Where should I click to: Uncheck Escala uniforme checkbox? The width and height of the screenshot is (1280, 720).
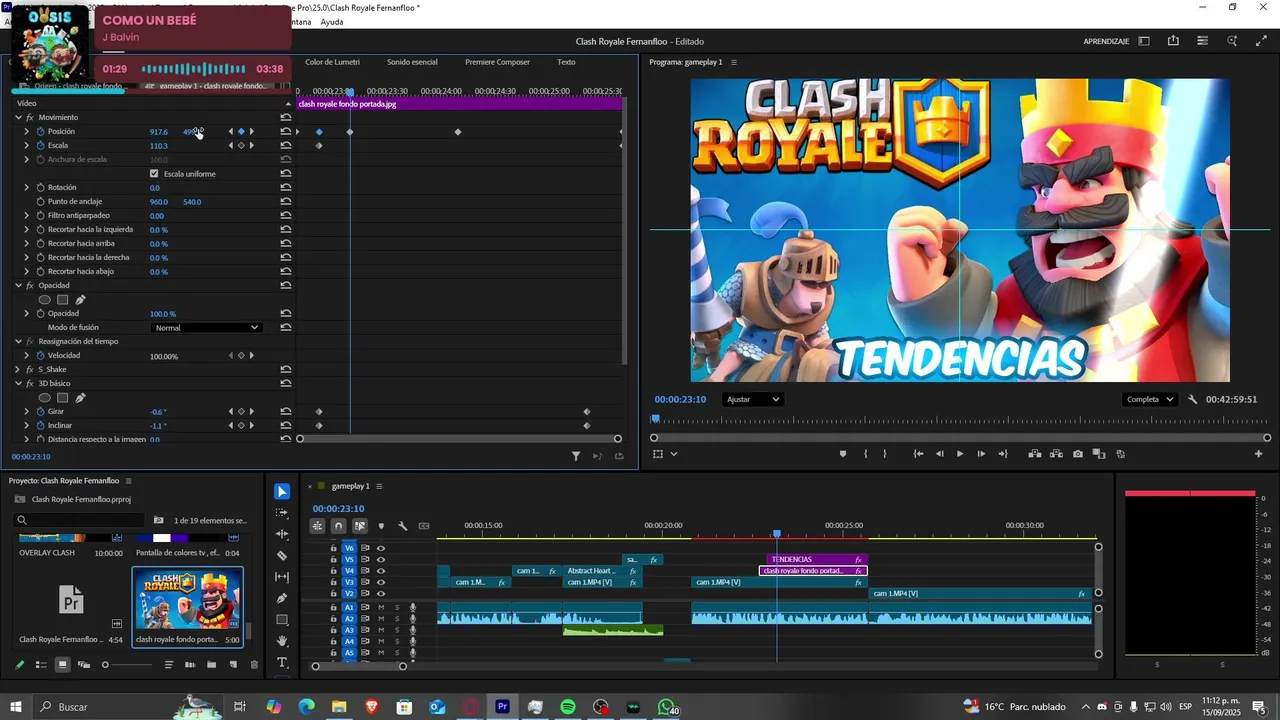click(154, 174)
